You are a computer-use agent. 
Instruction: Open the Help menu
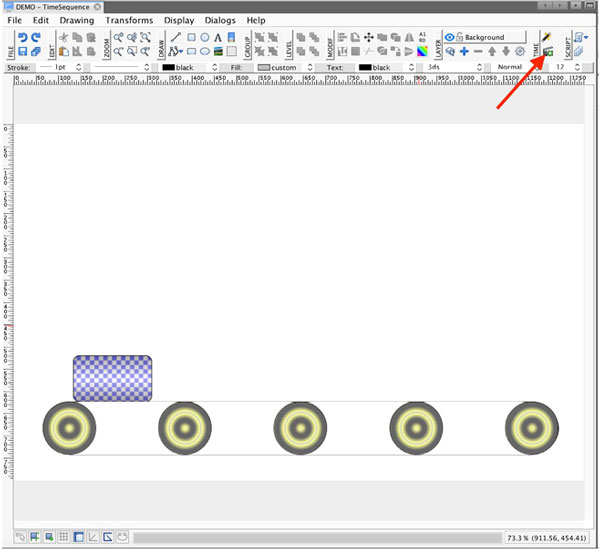click(x=256, y=20)
